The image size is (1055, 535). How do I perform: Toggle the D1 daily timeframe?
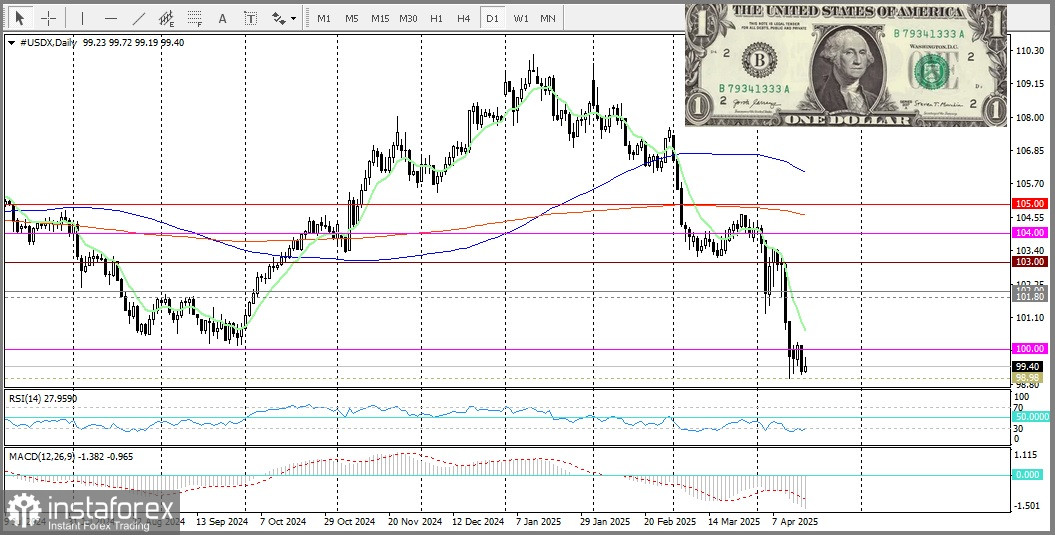click(x=491, y=18)
